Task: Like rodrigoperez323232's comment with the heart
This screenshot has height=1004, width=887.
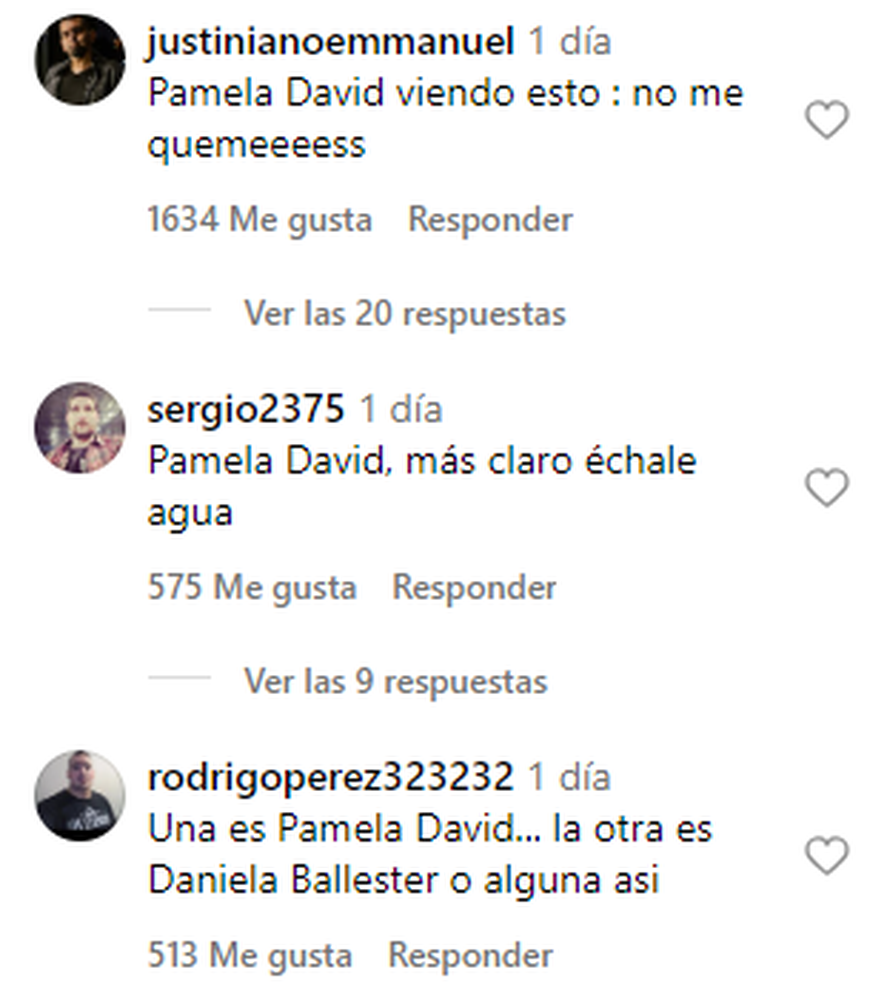Action: (826, 855)
